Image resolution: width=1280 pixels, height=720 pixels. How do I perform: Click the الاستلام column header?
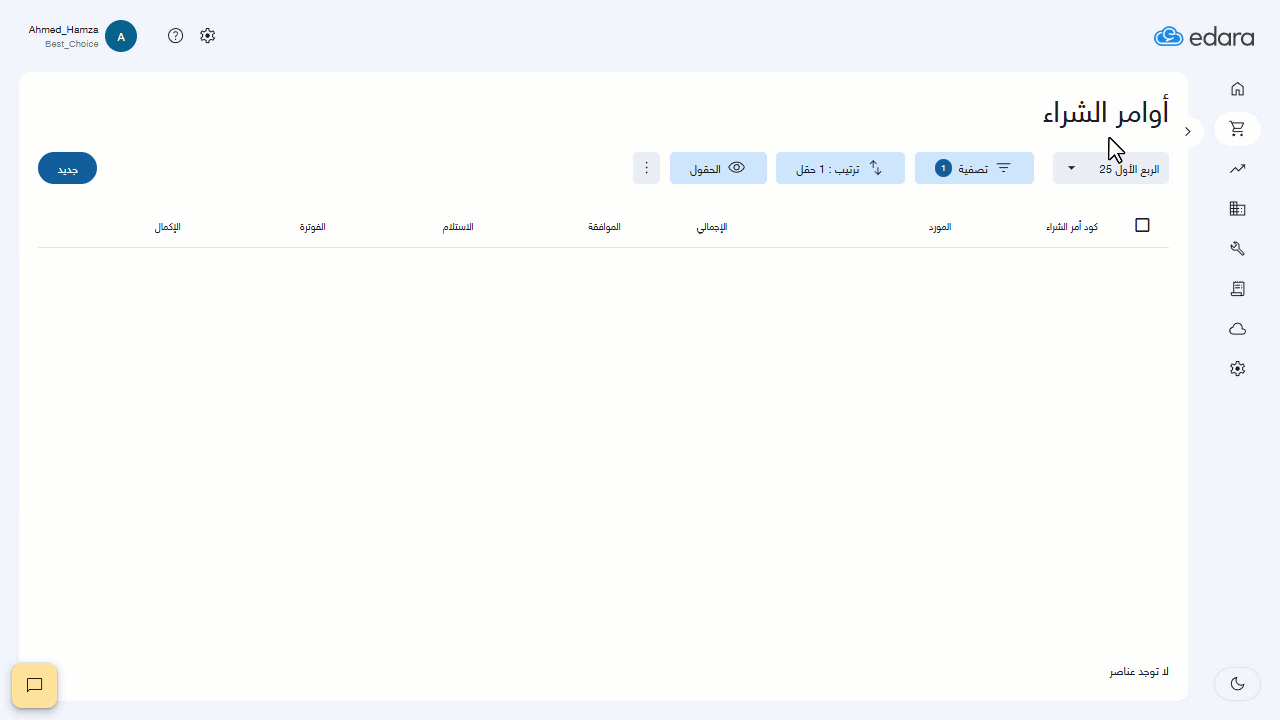click(458, 227)
